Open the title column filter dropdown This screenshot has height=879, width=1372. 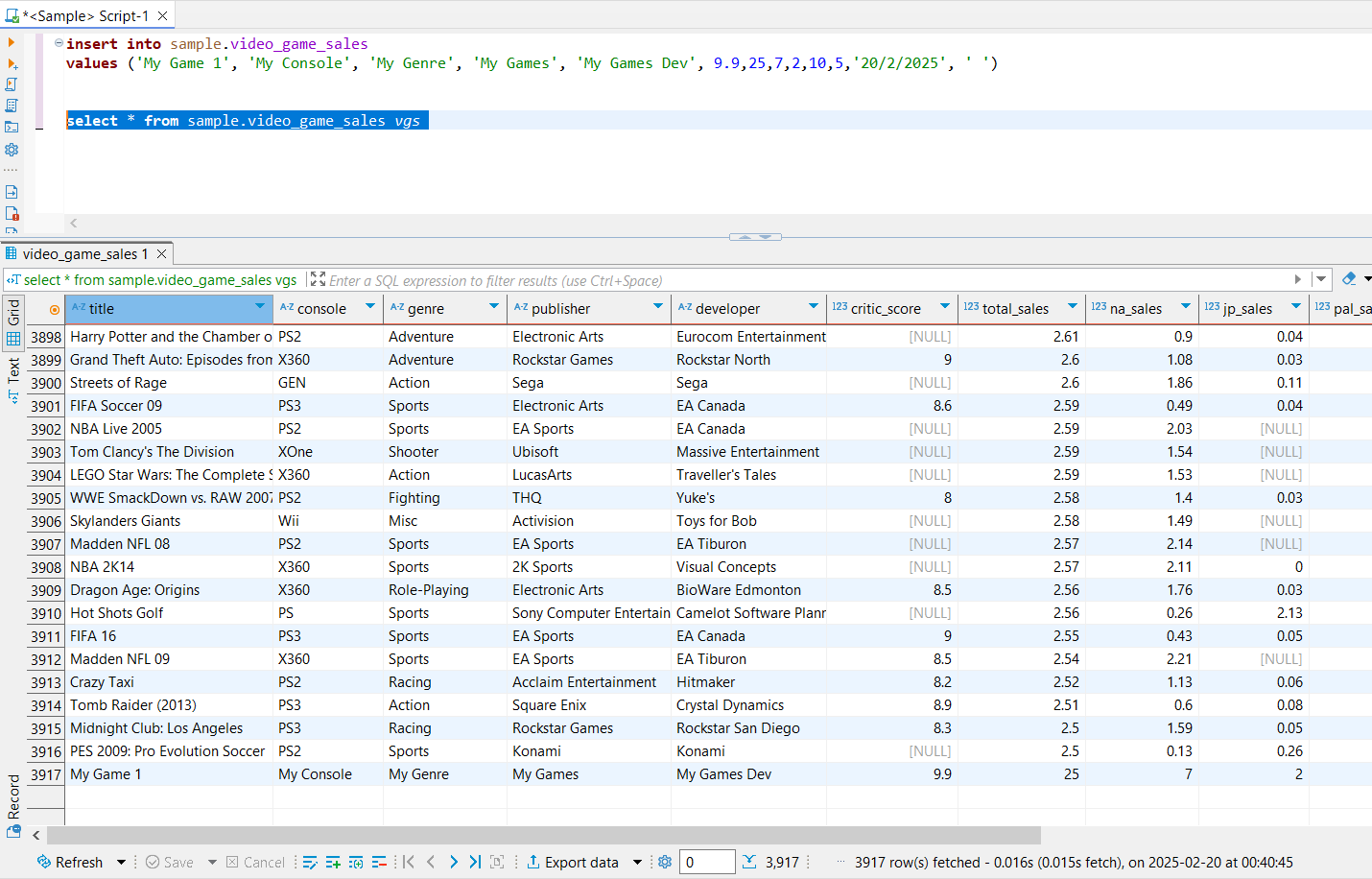click(x=260, y=307)
